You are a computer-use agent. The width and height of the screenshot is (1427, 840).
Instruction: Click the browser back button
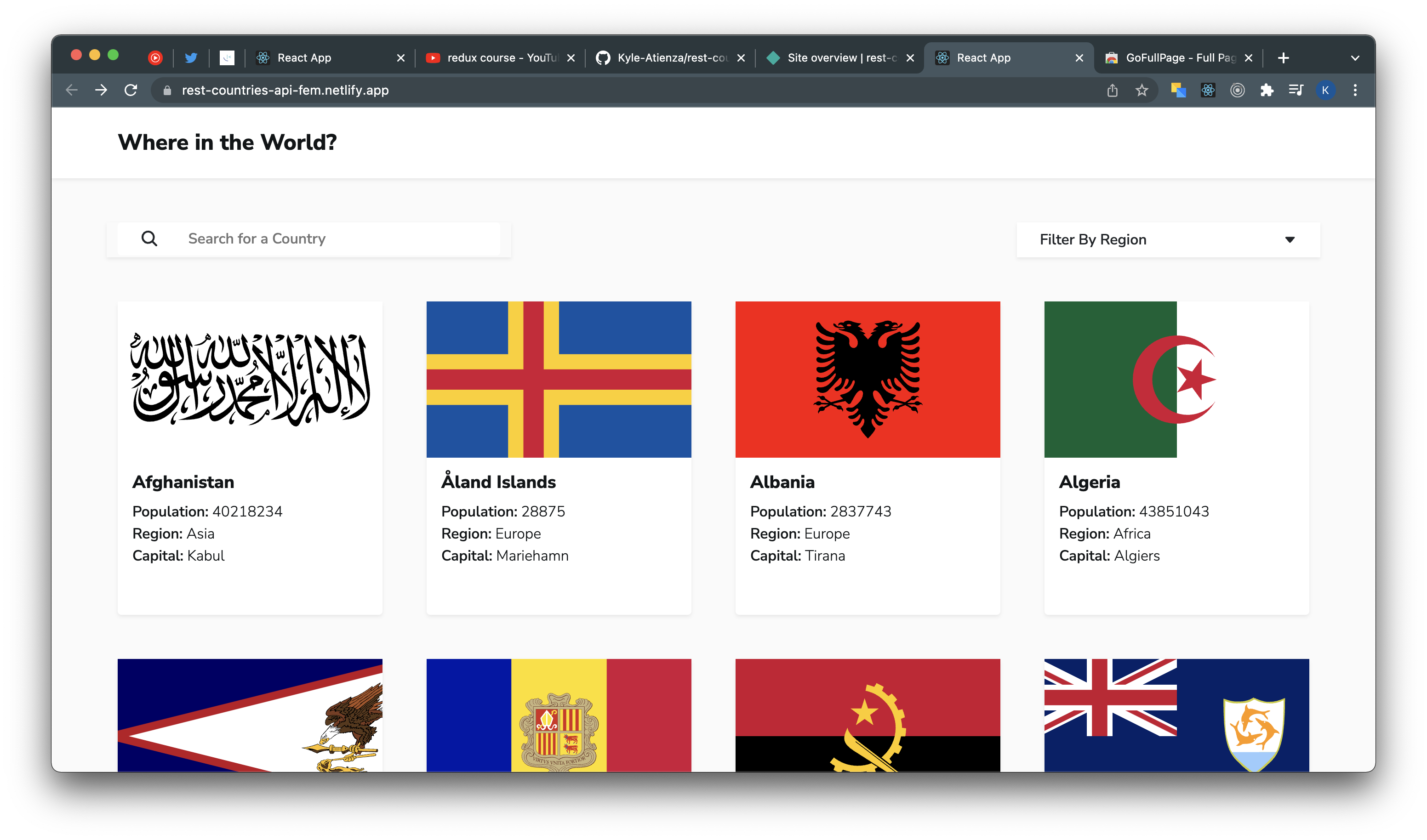(71, 90)
